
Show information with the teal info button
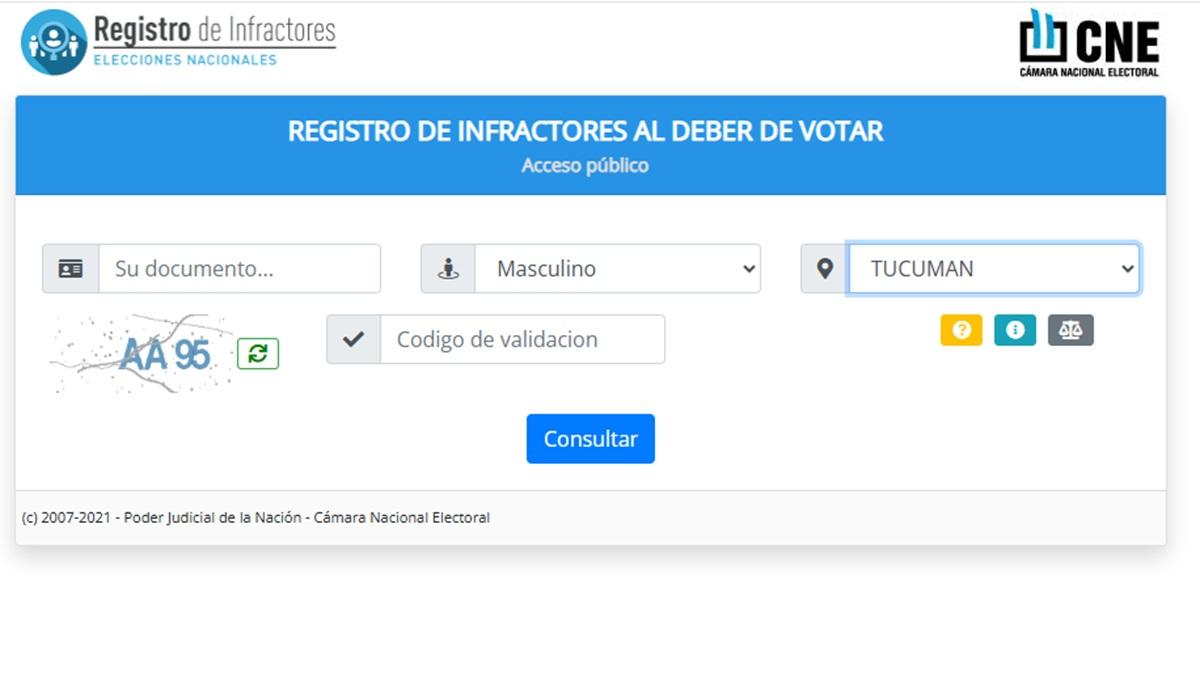point(1015,330)
